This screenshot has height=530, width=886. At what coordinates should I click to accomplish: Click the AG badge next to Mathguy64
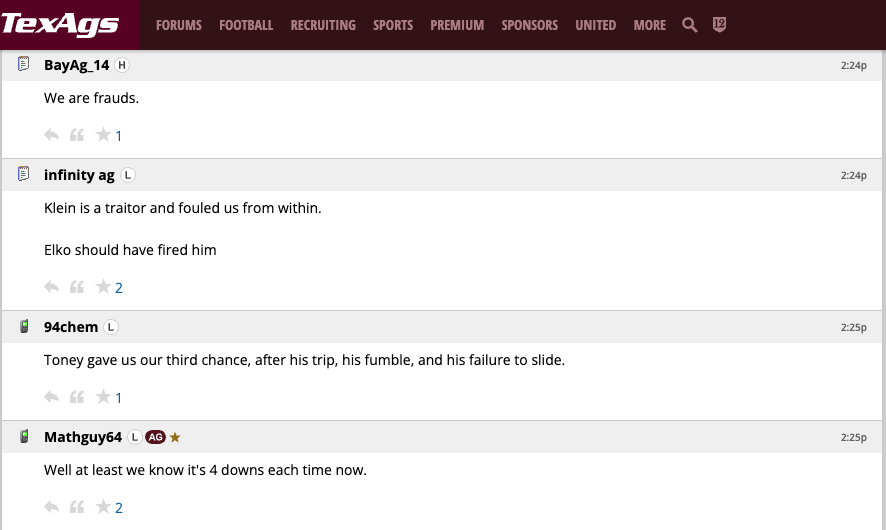click(155, 437)
